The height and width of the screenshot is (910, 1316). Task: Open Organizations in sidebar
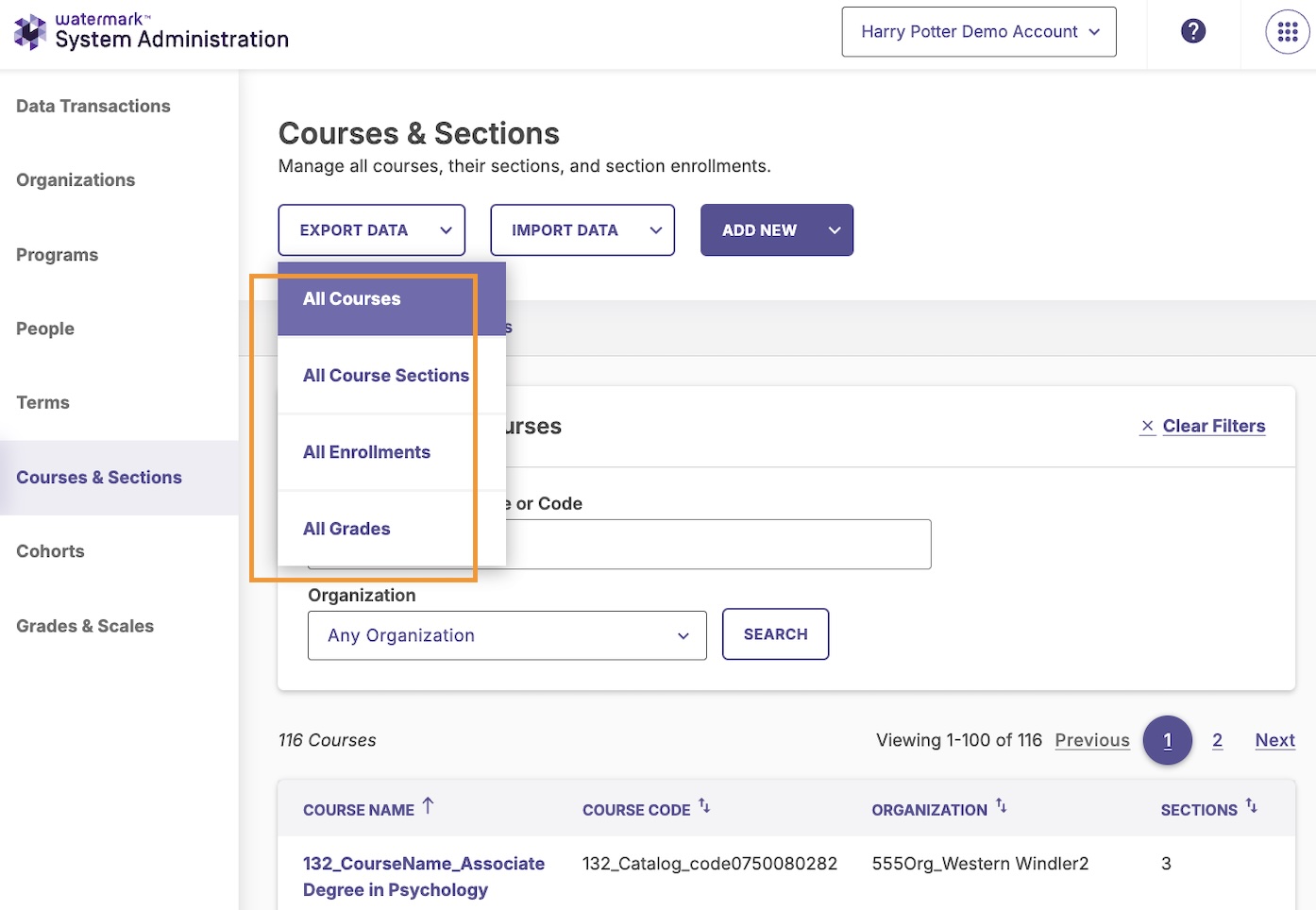[x=76, y=180]
